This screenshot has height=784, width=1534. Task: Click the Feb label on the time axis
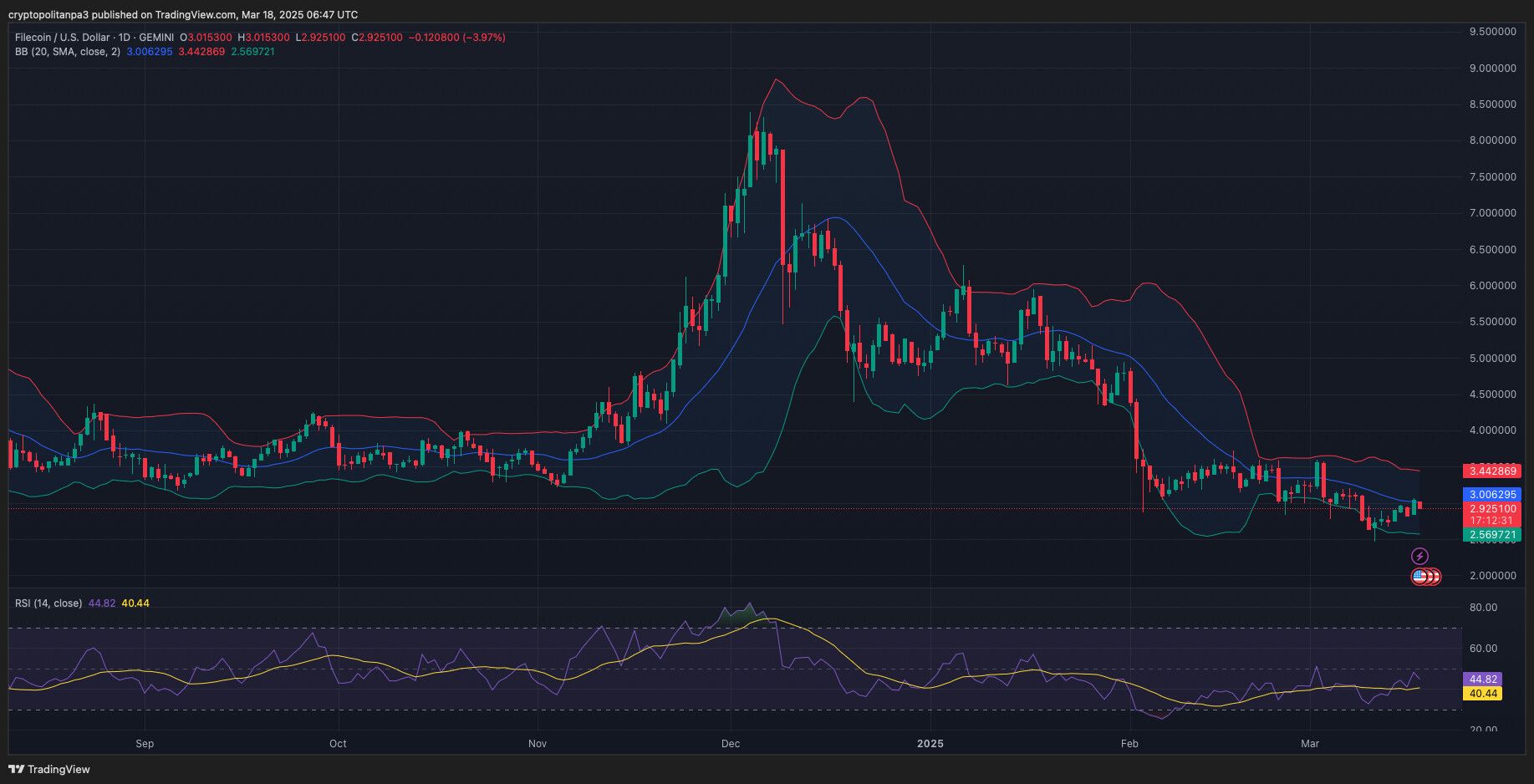[x=1129, y=744]
